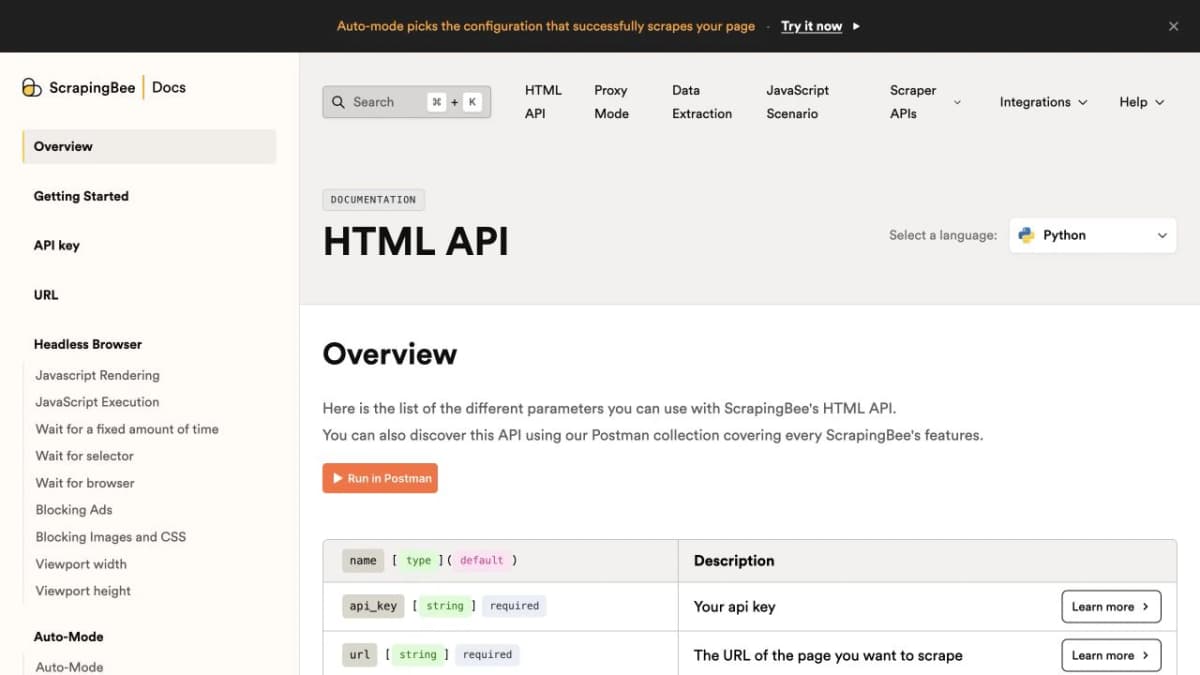Click the api_key parameter name
Screen dimensions: 1200x675
[373, 606]
